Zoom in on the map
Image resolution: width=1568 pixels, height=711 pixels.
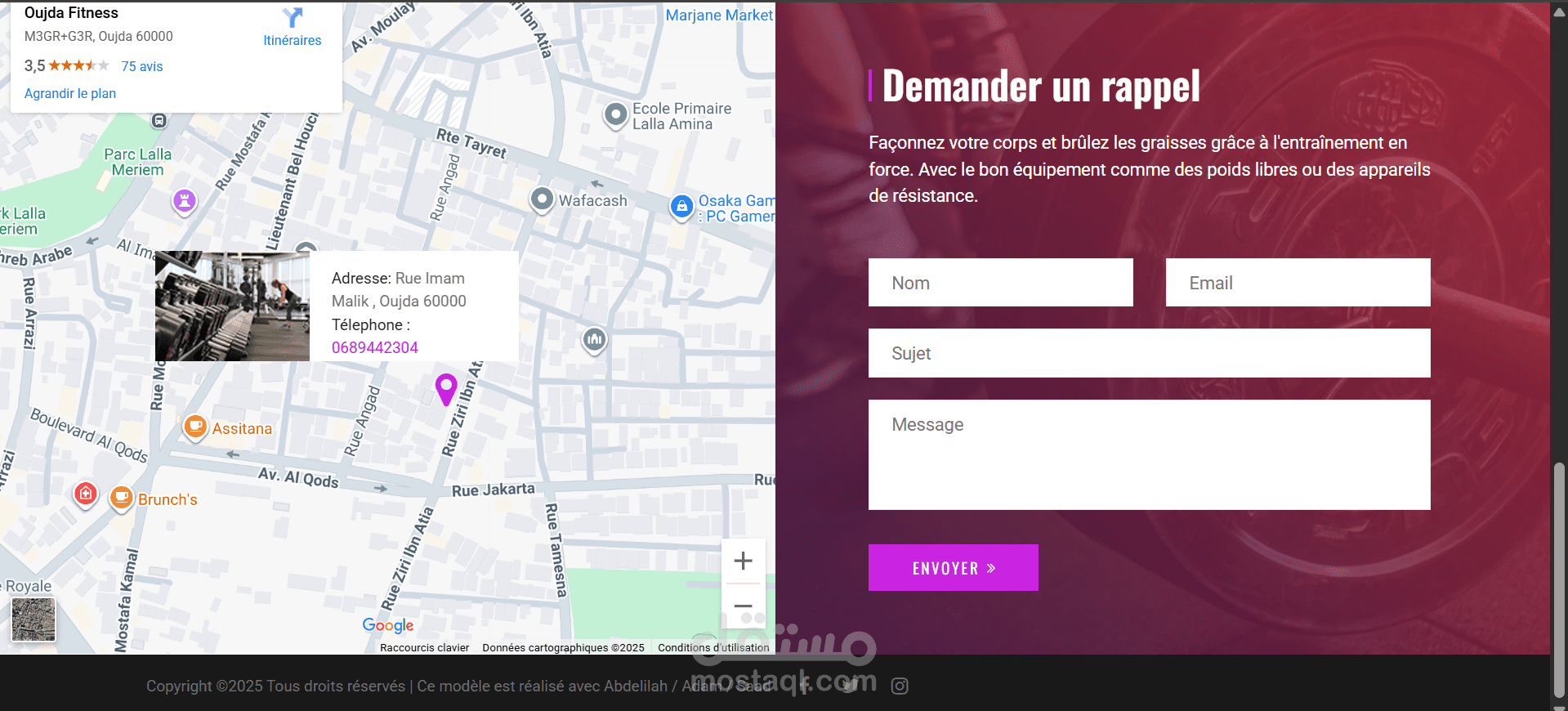pyautogui.click(x=743, y=561)
